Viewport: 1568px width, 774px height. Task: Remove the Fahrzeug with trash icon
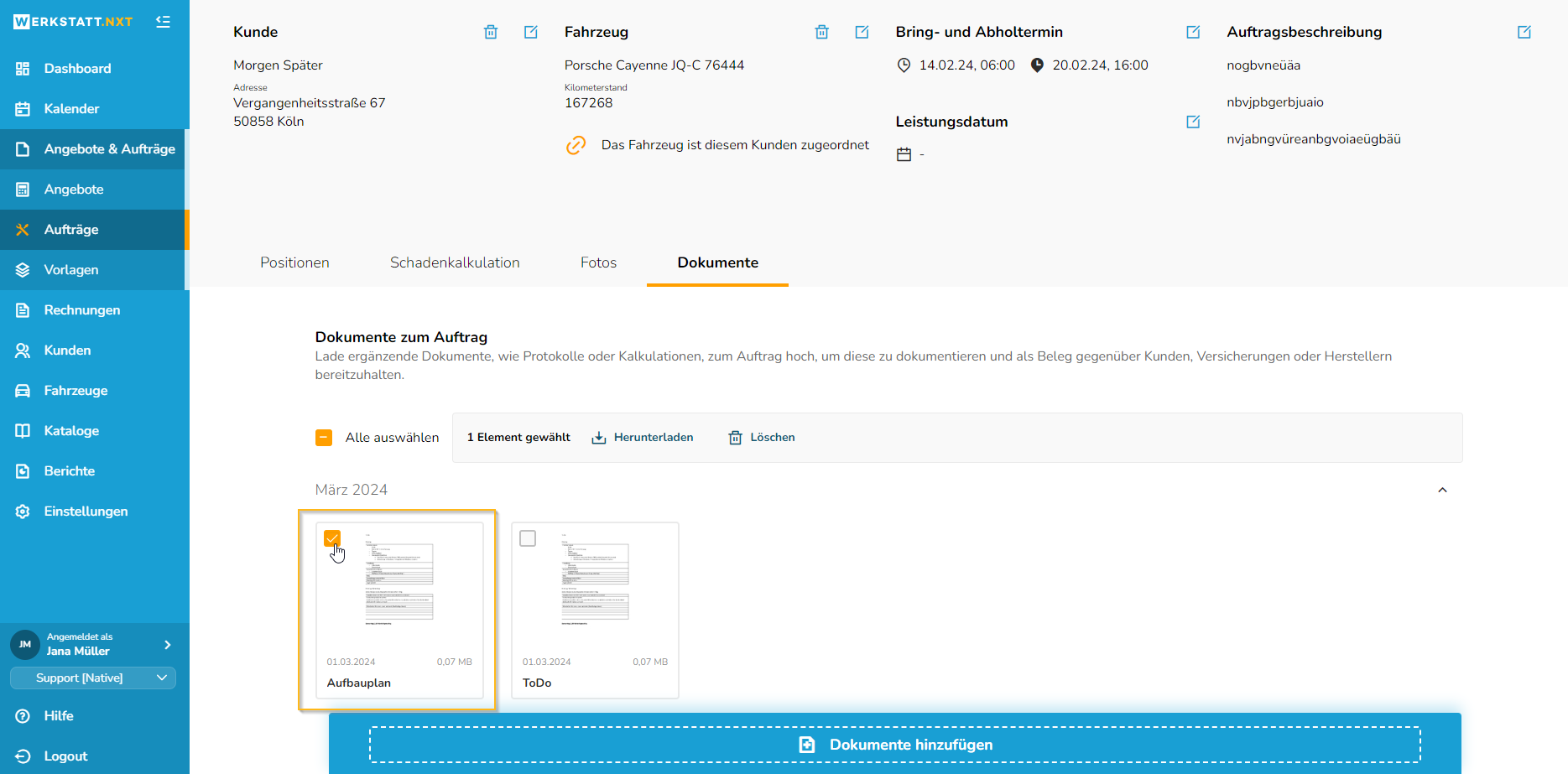click(822, 32)
